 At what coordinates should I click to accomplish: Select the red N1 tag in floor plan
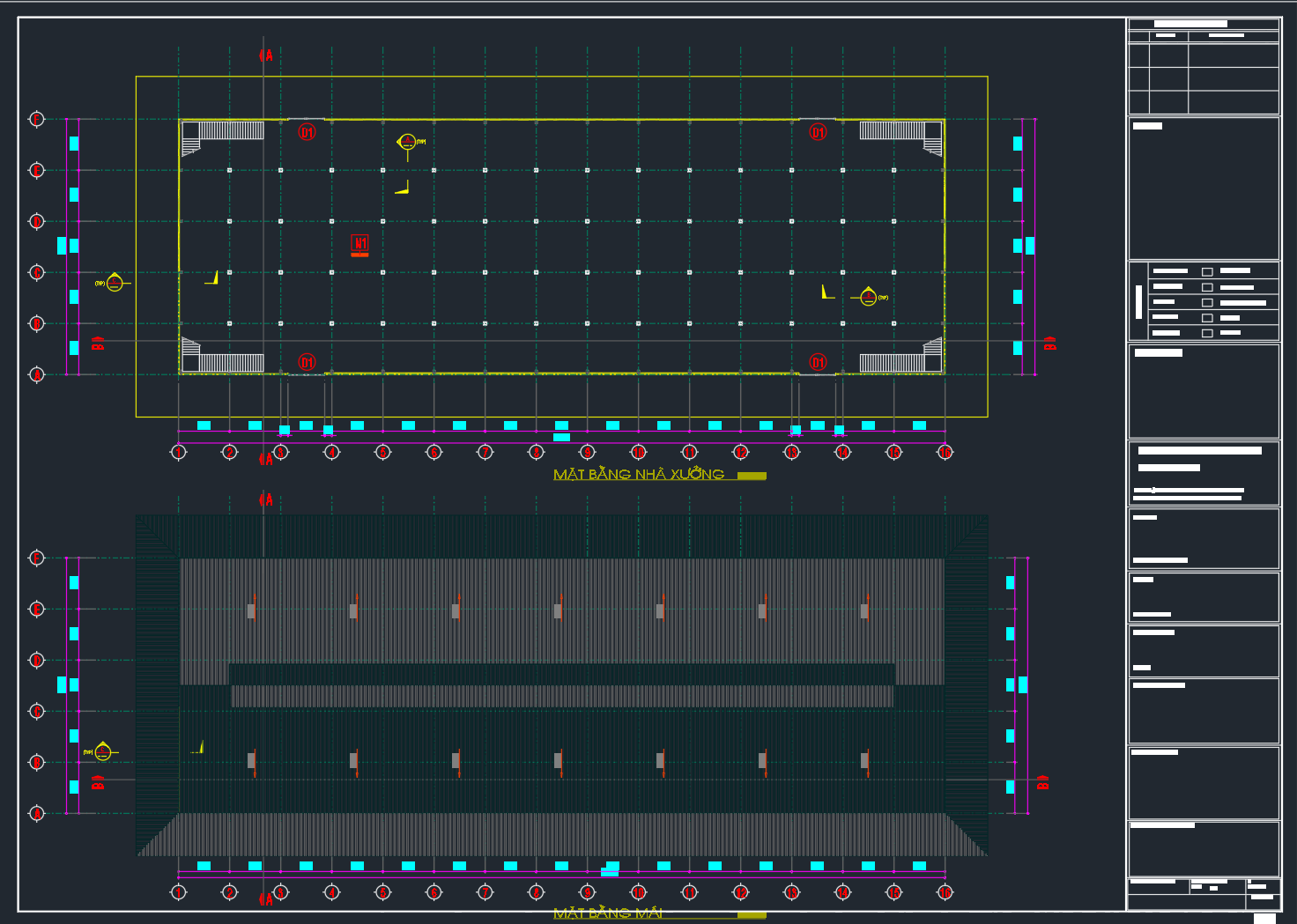click(359, 243)
